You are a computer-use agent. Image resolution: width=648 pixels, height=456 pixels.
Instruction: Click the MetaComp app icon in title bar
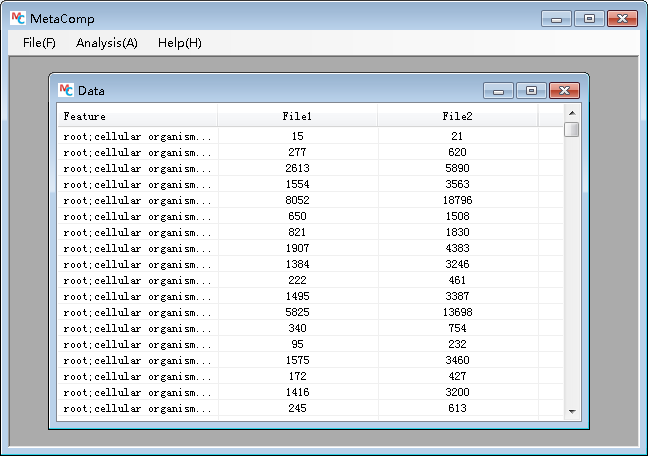(18, 18)
